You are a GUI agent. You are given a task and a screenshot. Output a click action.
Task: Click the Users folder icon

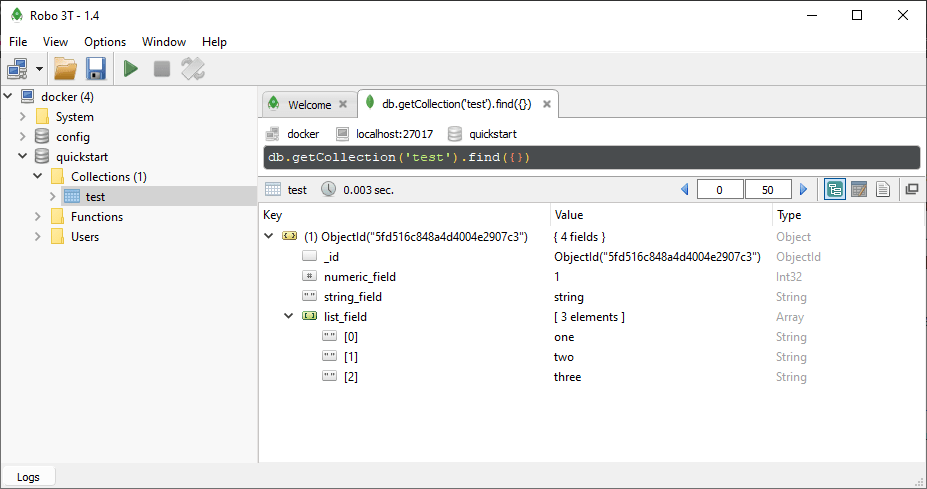(x=57, y=237)
